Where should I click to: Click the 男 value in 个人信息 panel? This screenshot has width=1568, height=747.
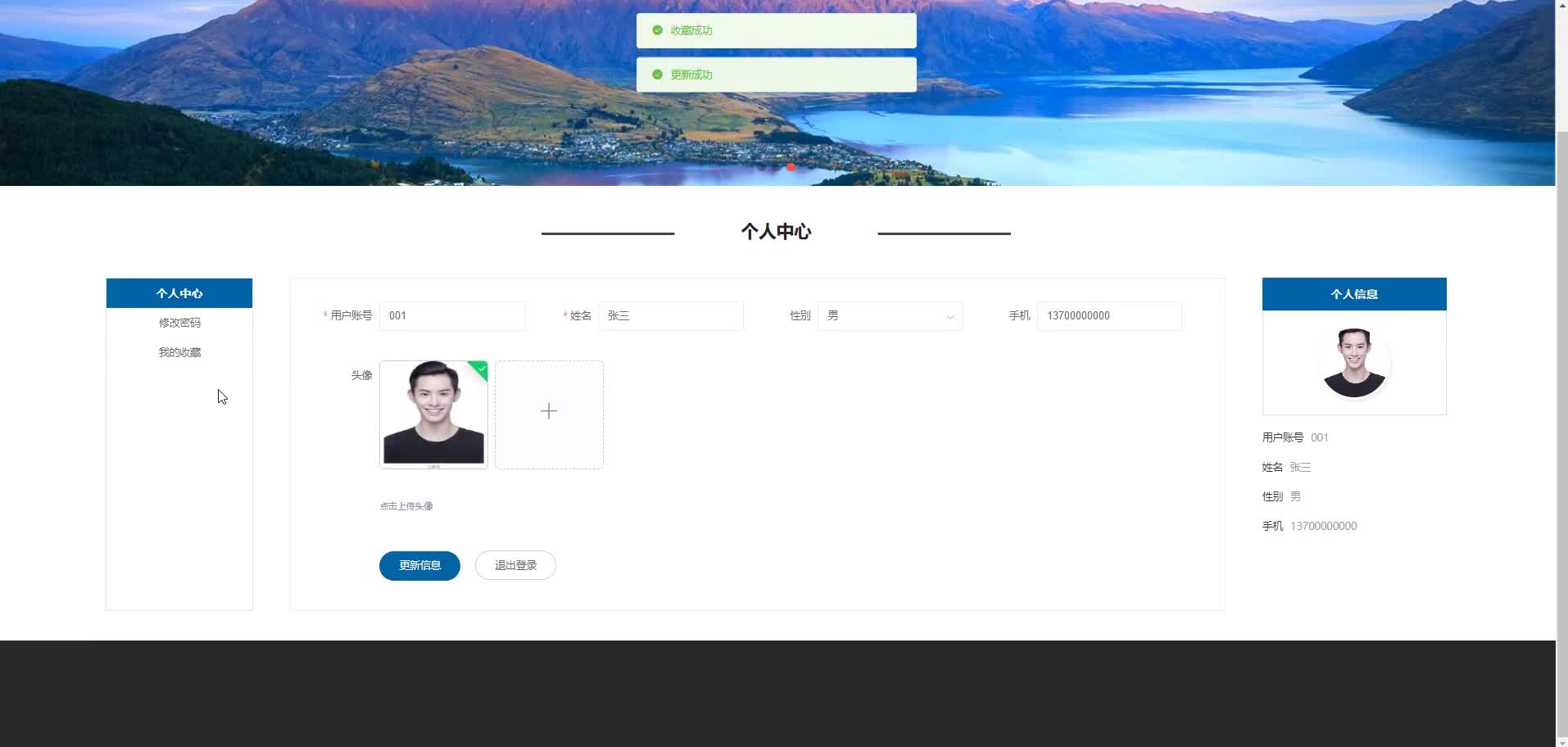pyautogui.click(x=1295, y=496)
